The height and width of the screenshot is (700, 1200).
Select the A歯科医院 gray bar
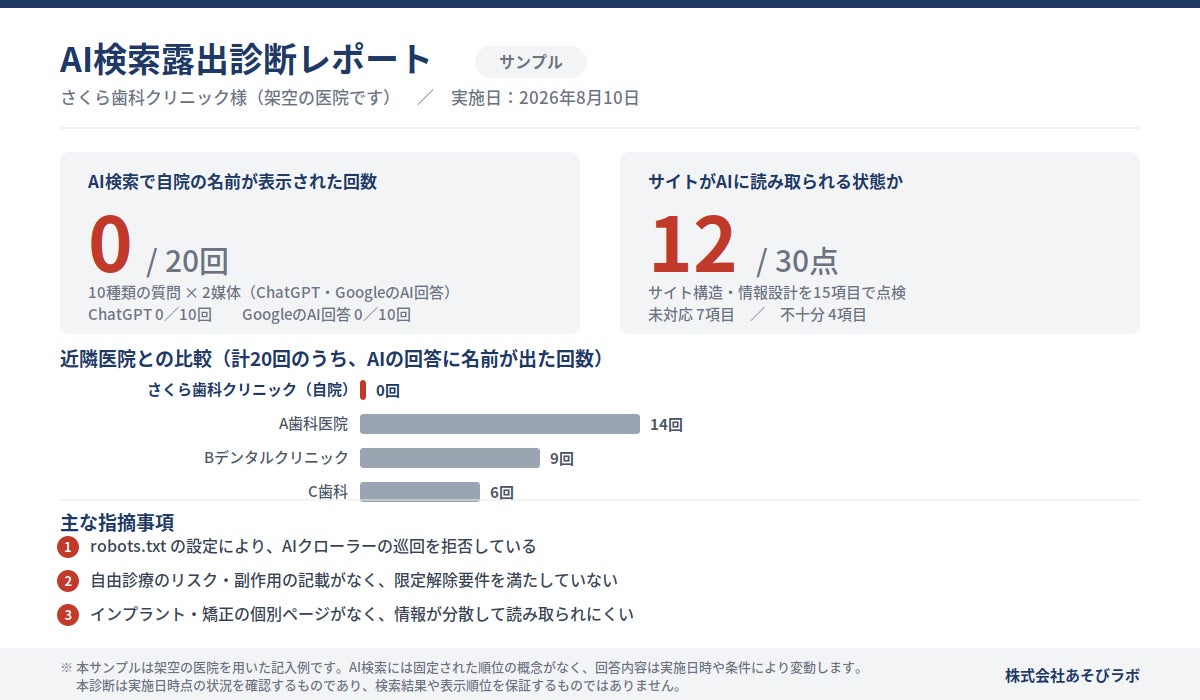tap(500, 424)
